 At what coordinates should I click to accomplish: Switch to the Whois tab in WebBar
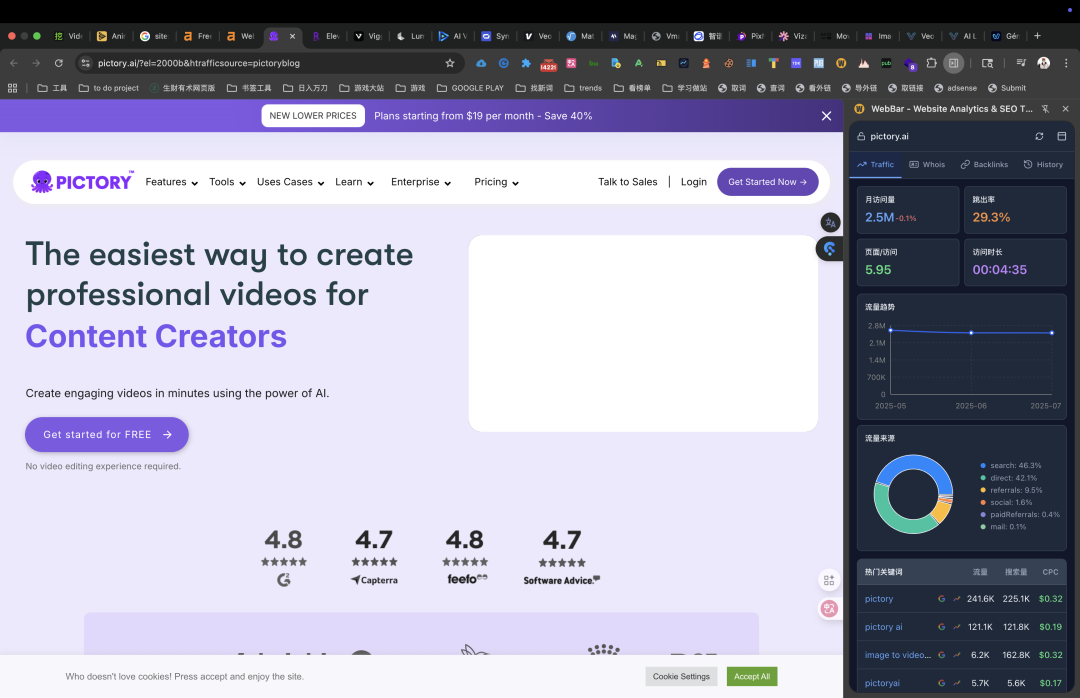(927, 165)
